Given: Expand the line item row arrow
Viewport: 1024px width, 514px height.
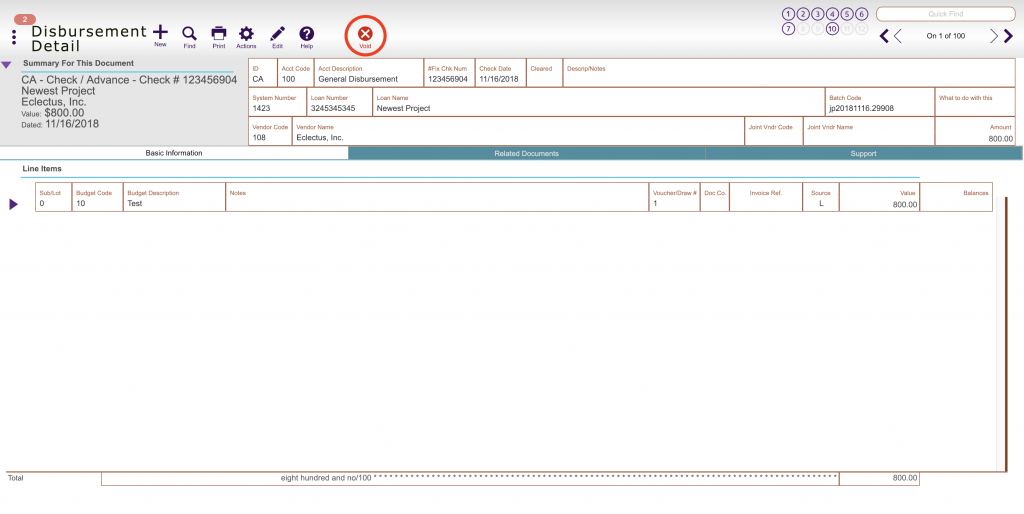Looking at the screenshot, I should tap(13, 204).
